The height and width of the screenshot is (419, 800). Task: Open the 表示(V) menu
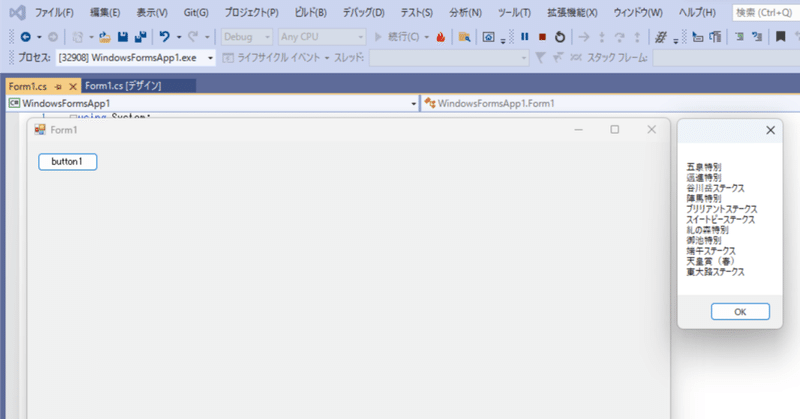pyautogui.click(x=152, y=13)
